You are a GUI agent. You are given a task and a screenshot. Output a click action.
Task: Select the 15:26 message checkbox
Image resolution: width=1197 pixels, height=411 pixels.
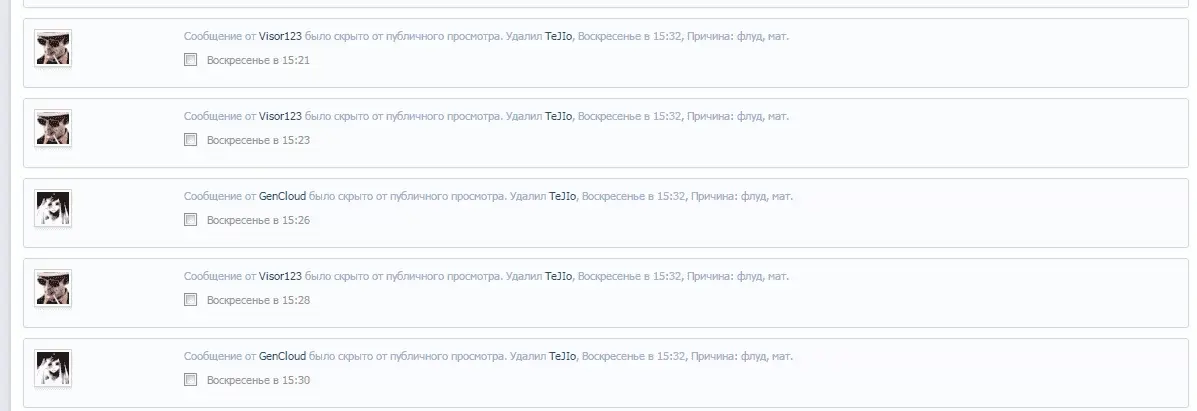point(191,220)
